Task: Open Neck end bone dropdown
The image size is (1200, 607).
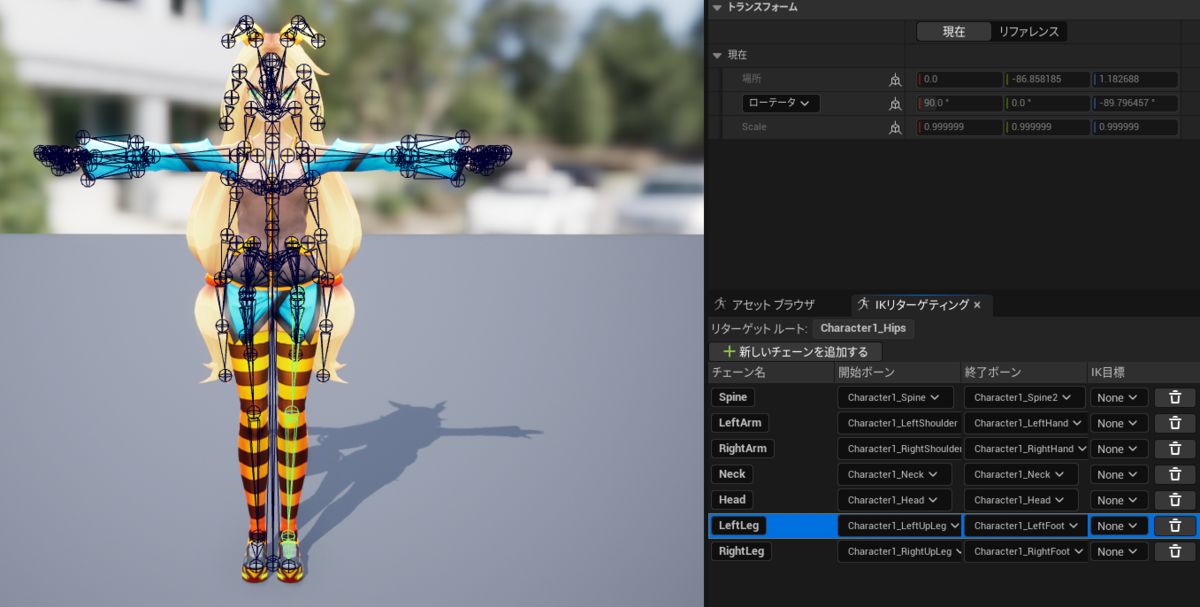Action: [1022, 474]
